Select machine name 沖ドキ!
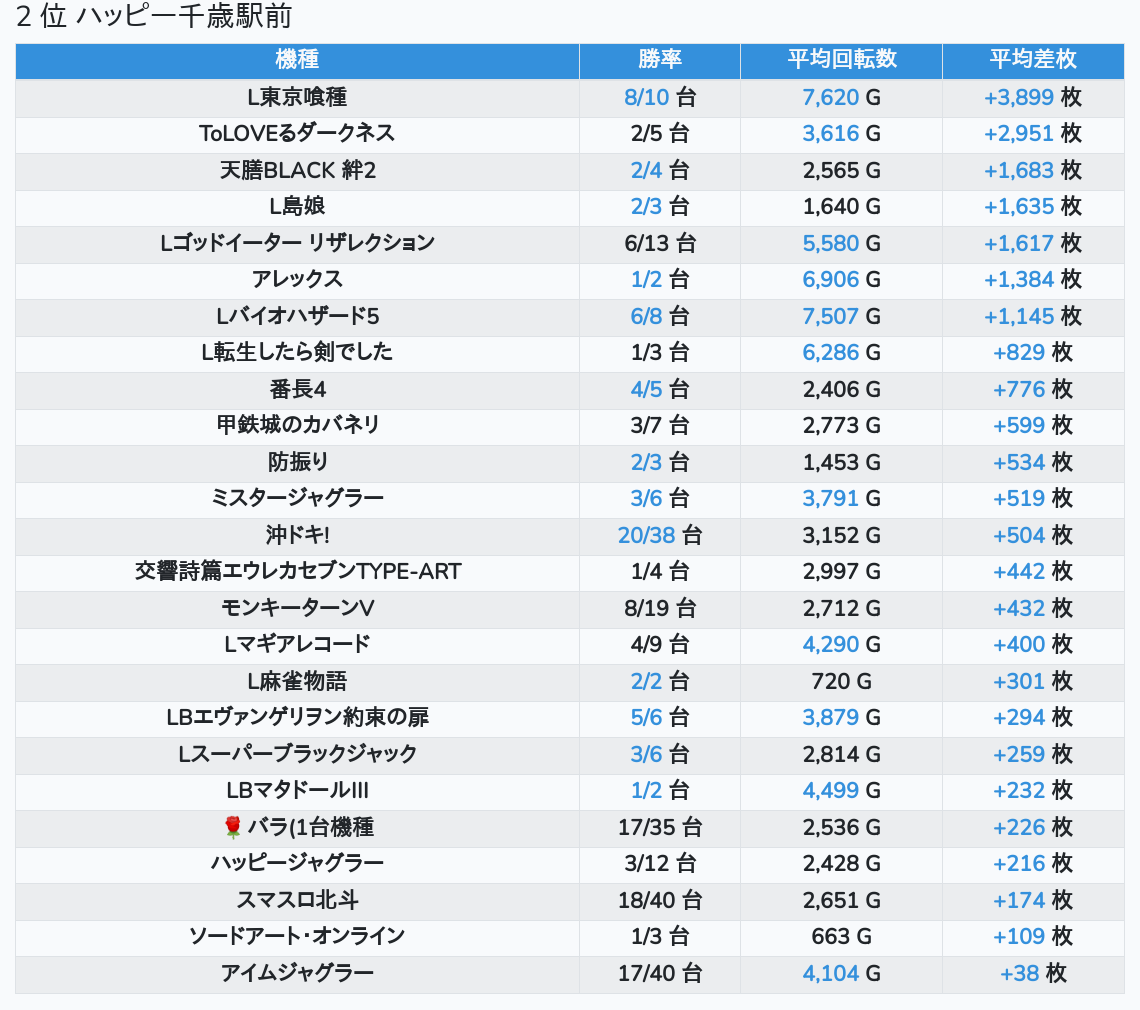1140x1010 pixels. 297,535
